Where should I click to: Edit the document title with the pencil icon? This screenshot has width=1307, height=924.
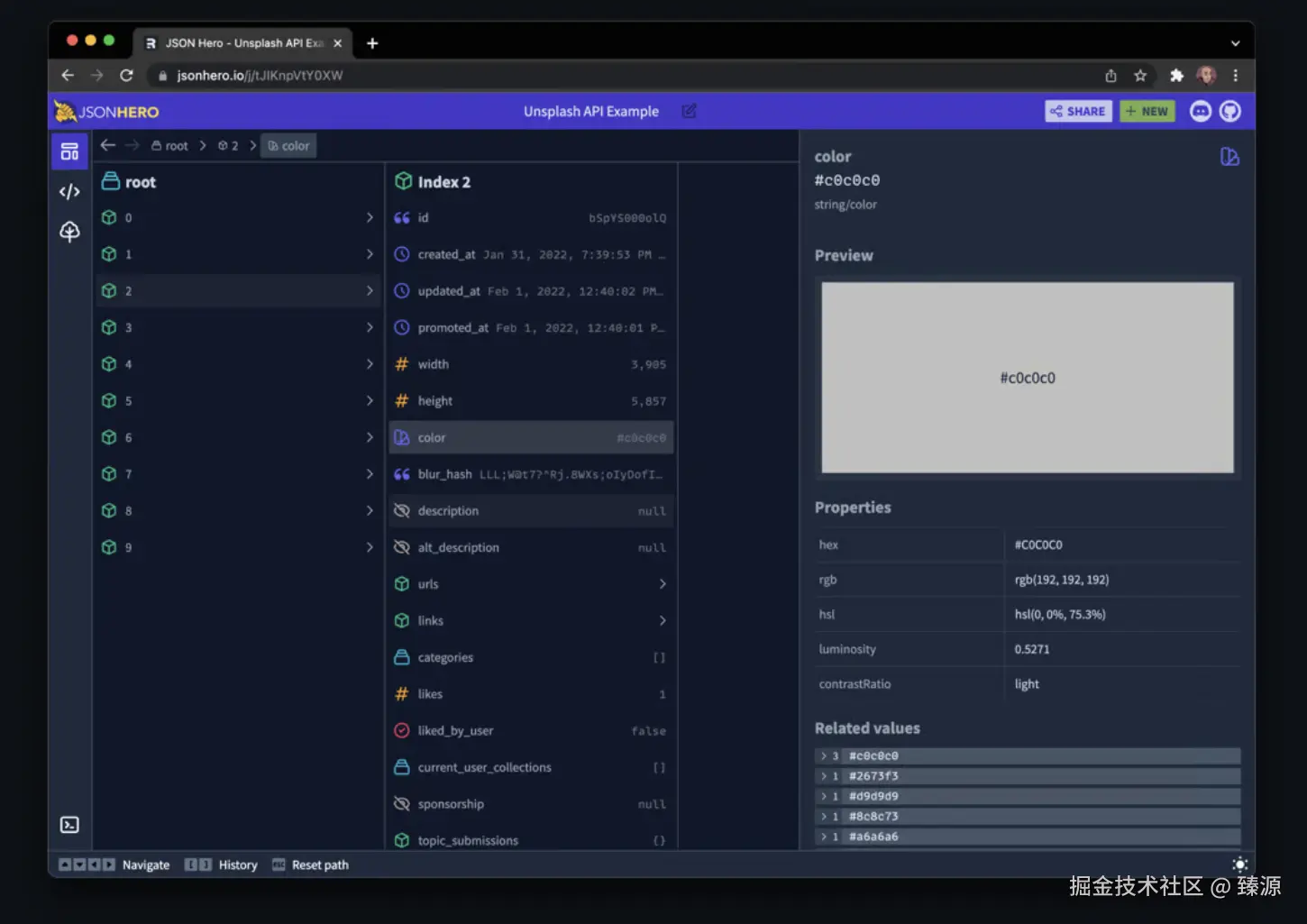pos(690,111)
